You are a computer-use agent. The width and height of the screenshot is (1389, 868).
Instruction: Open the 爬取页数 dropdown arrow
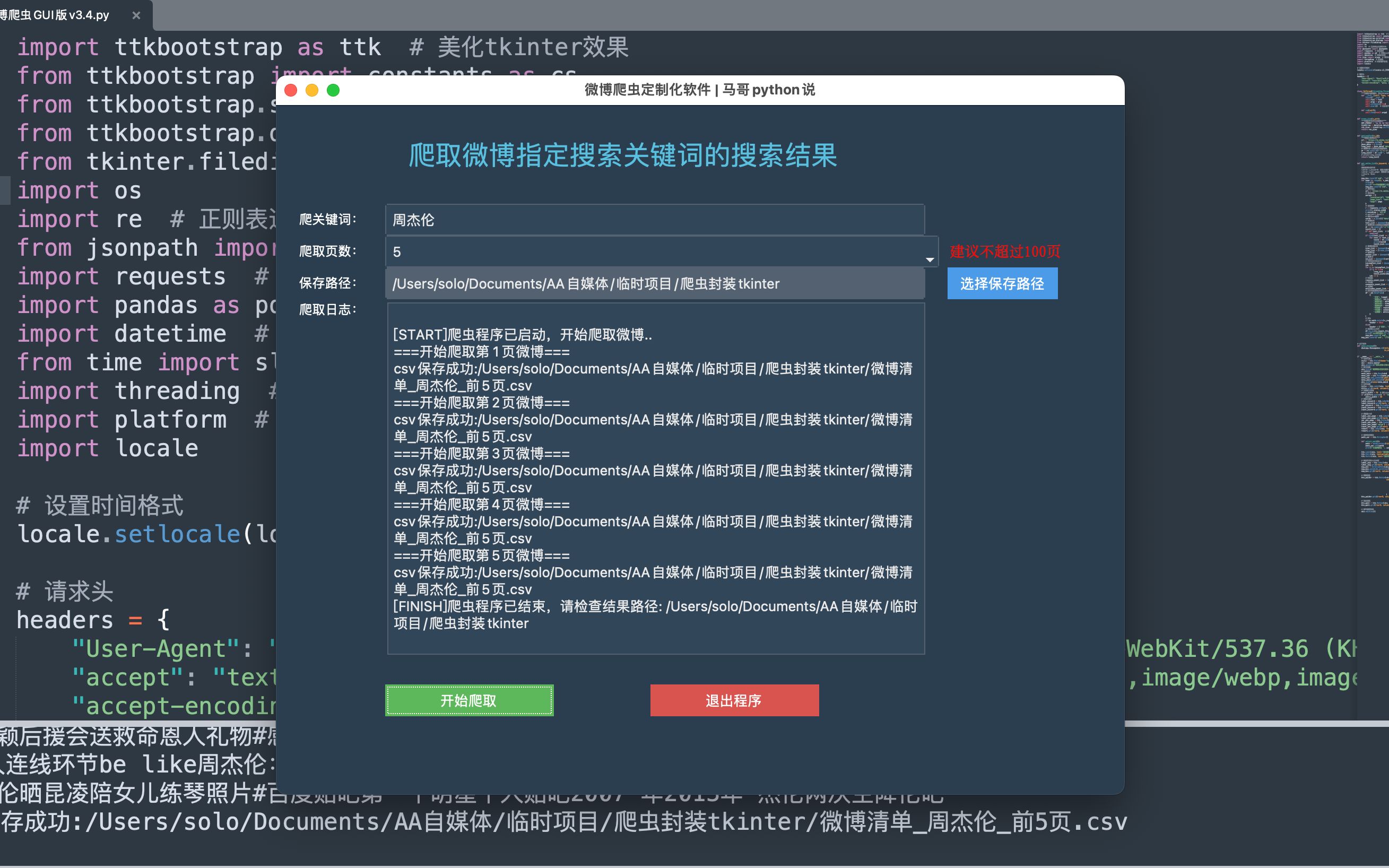[929, 259]
